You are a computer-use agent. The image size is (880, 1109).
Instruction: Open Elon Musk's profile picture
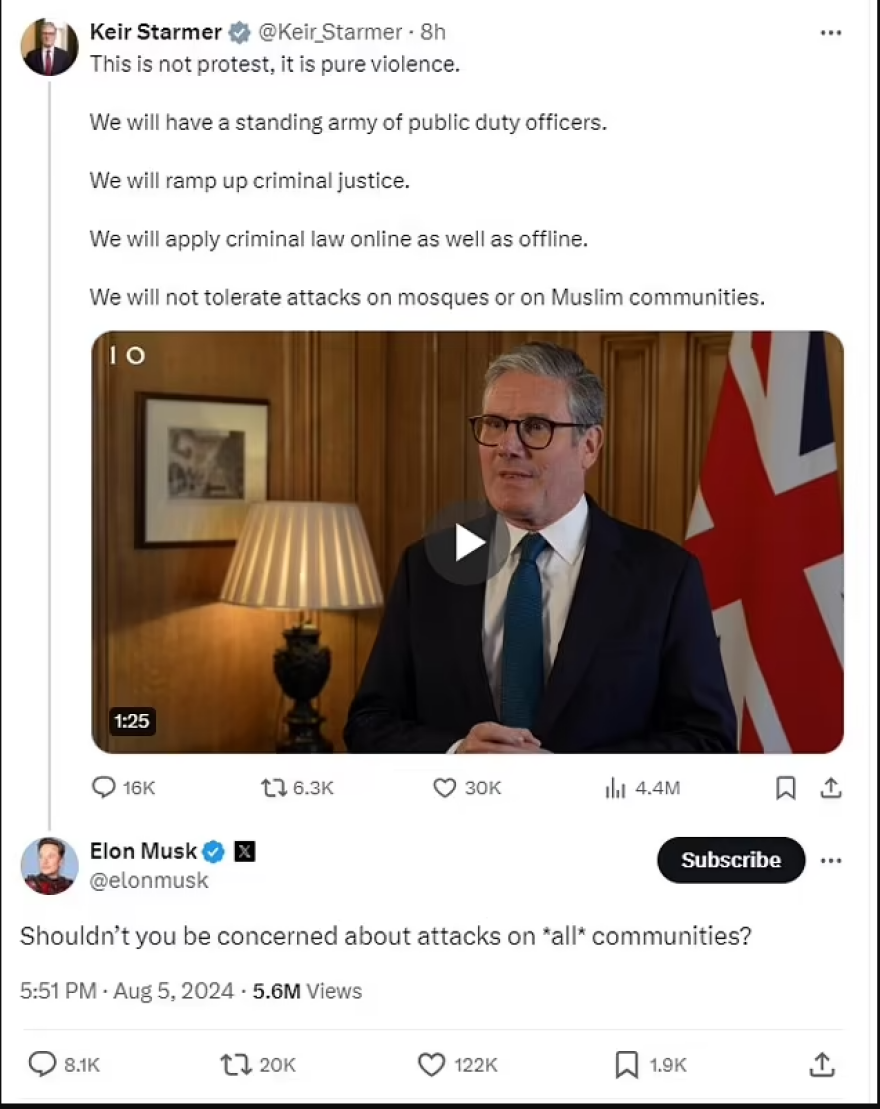pyautogui.click(x=49, y=865)
